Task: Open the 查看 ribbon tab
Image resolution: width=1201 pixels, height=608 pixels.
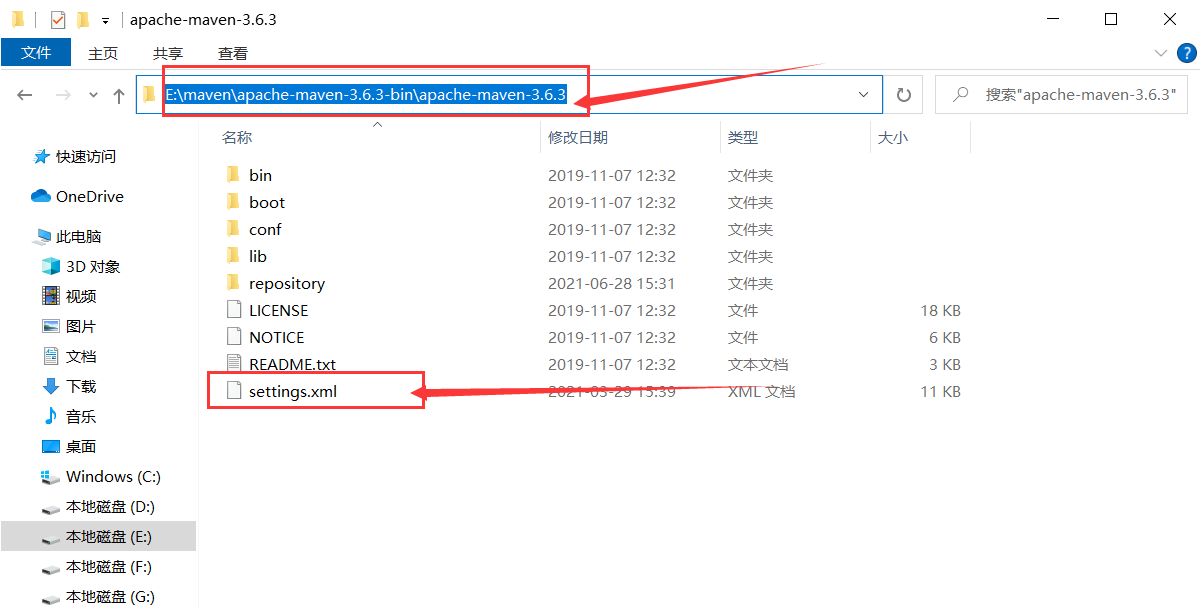Action: tap(233, 53)
